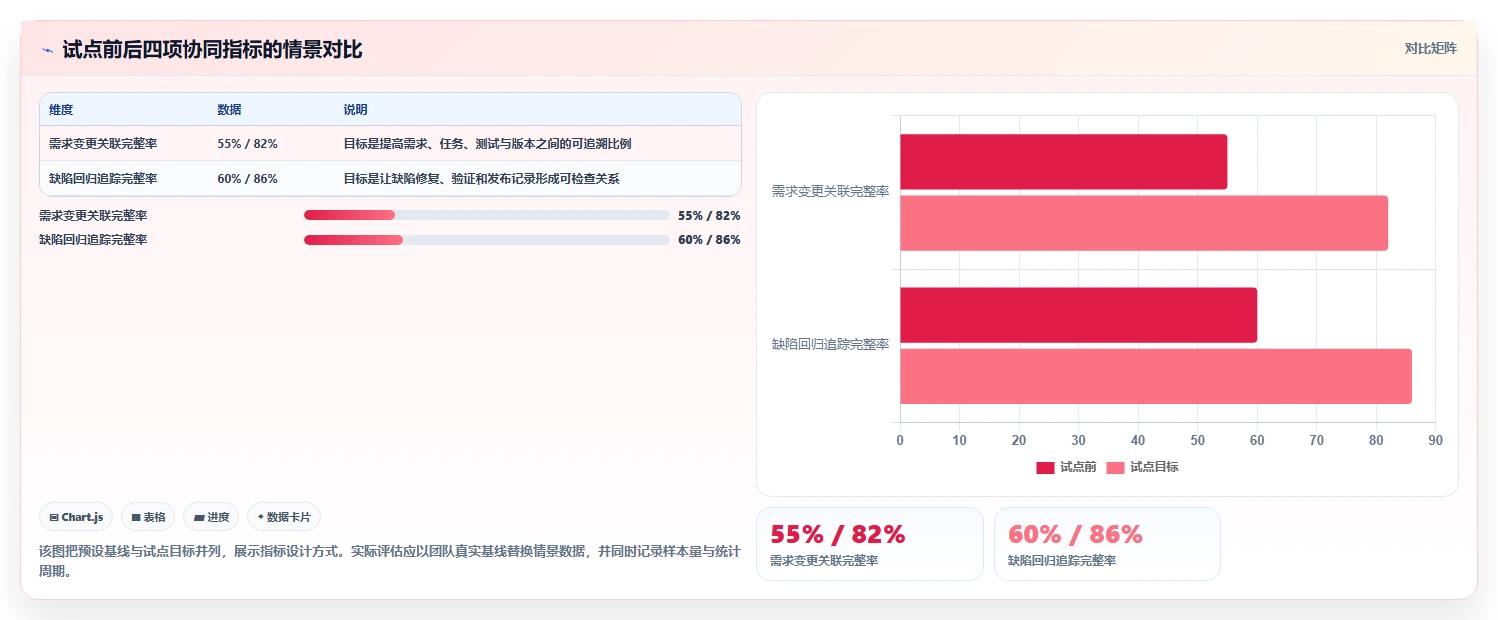
Task: Click the pink 试点目标 legend swatch
Action: click(x=1115, y=467)
